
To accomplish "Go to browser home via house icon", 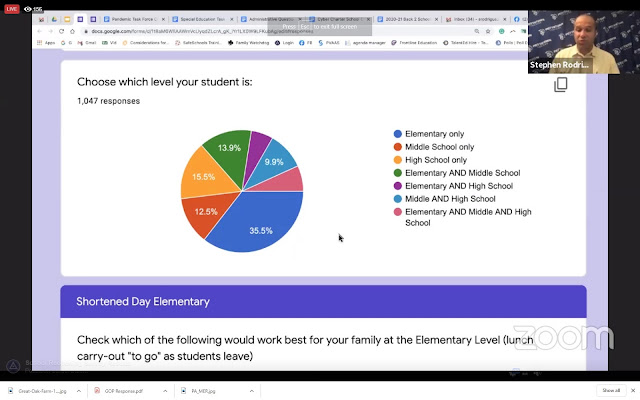I will tap(72, 31).
